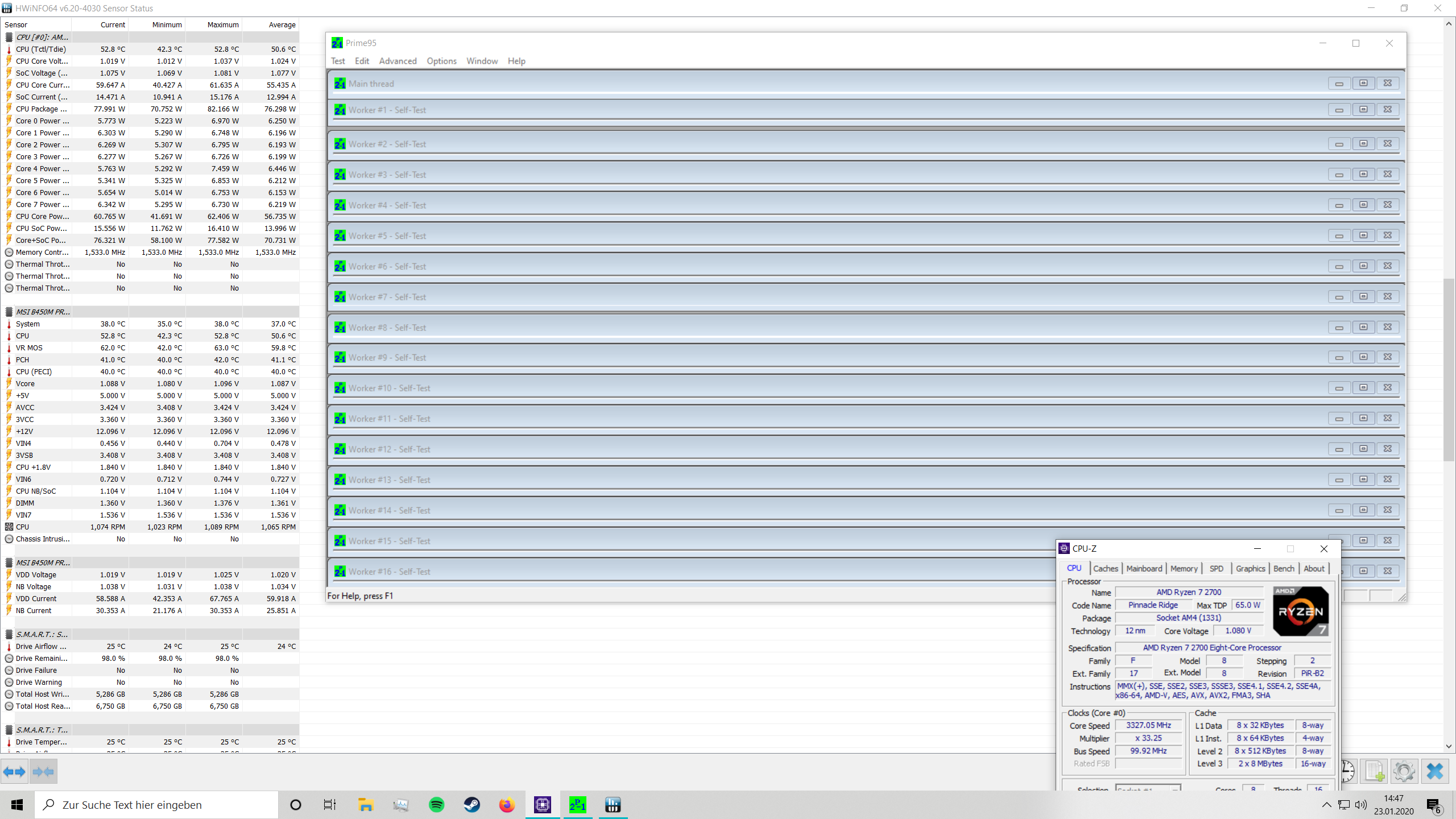The width and height of the screenshot is (1456, 819).
Task: Click the save report icon in CPU-Z
Action: (x=1374, y=771)
